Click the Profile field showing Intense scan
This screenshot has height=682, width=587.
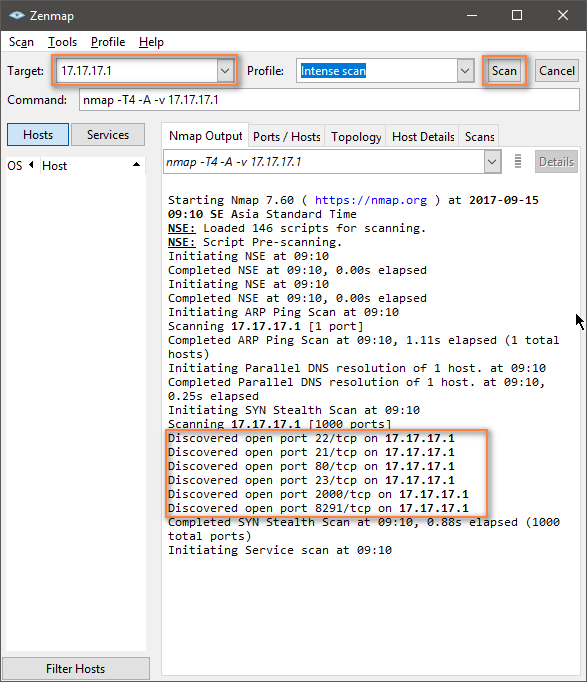pyautogui.click(x=377, y=70)
